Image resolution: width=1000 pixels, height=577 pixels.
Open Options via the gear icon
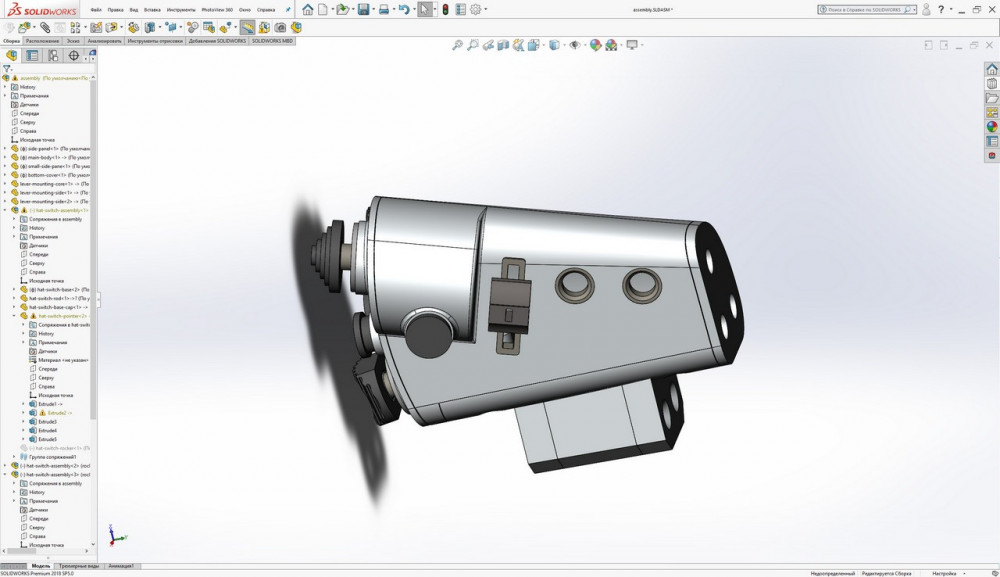click(x=477, y=10)
